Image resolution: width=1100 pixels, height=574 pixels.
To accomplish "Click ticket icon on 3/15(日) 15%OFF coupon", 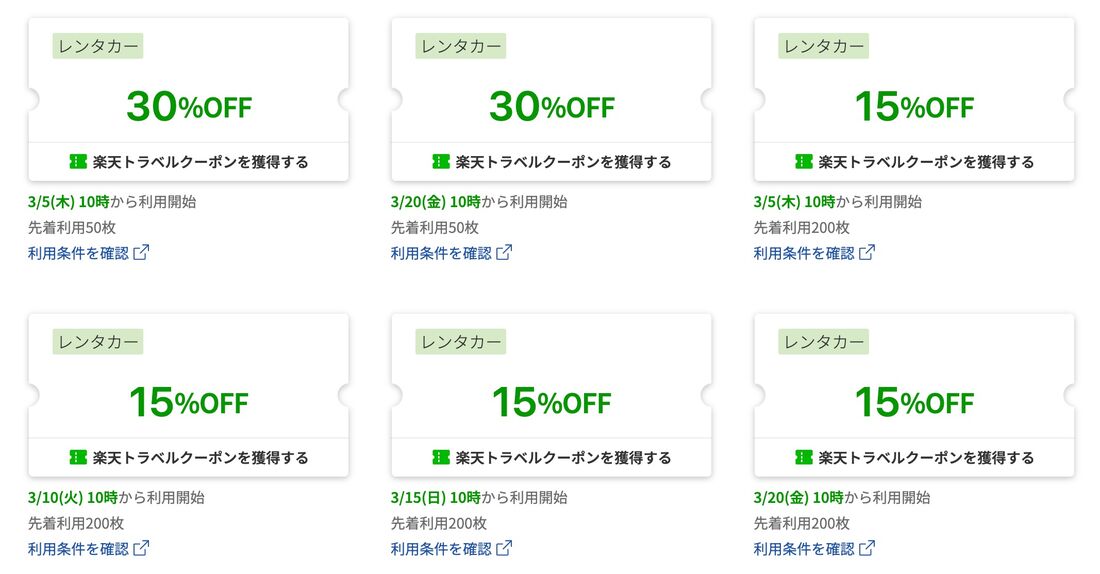I will pyautogui.click(x=441, y=458).
